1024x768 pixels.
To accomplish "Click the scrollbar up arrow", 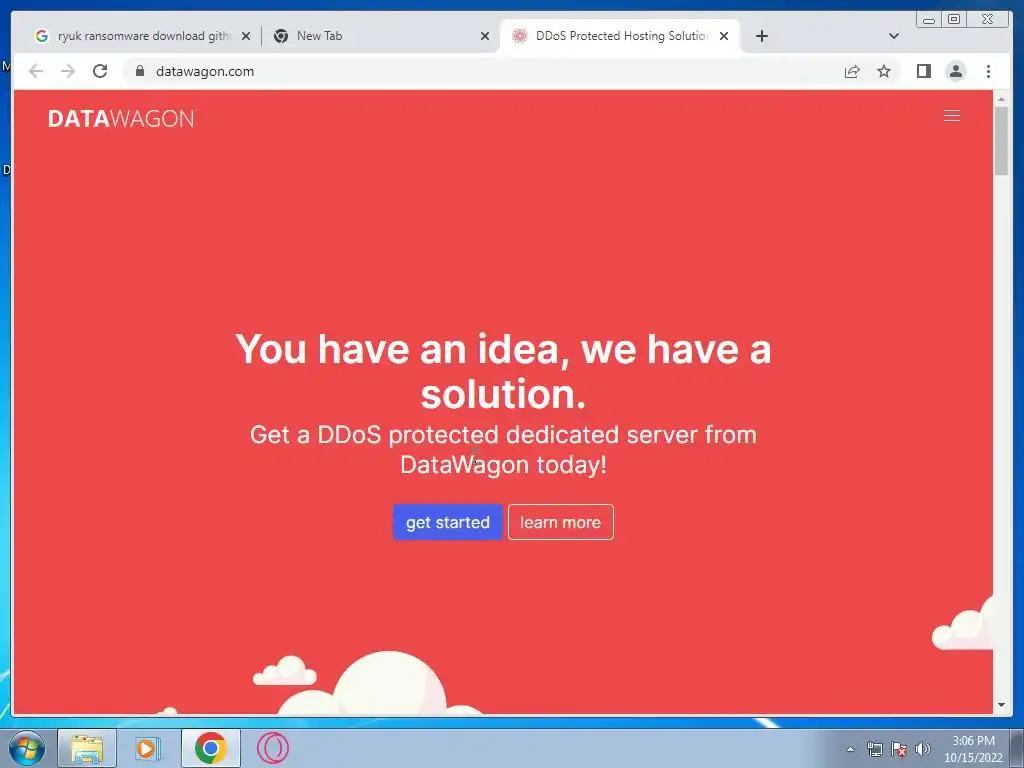I will 1001,99.
